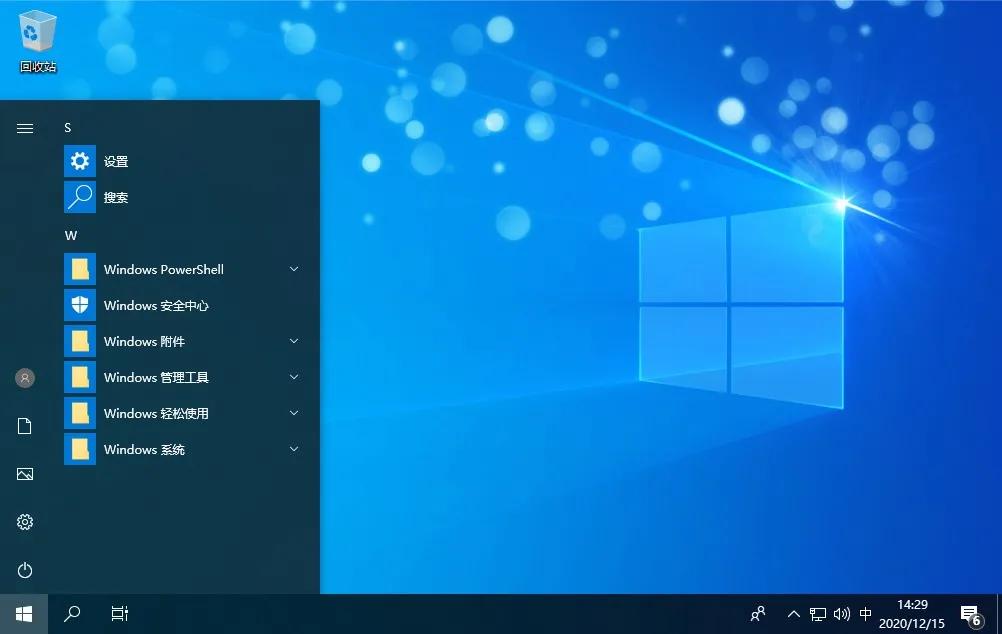
Task: Click the user account icon in Start sidebar
Action: (x=24, y=377)
